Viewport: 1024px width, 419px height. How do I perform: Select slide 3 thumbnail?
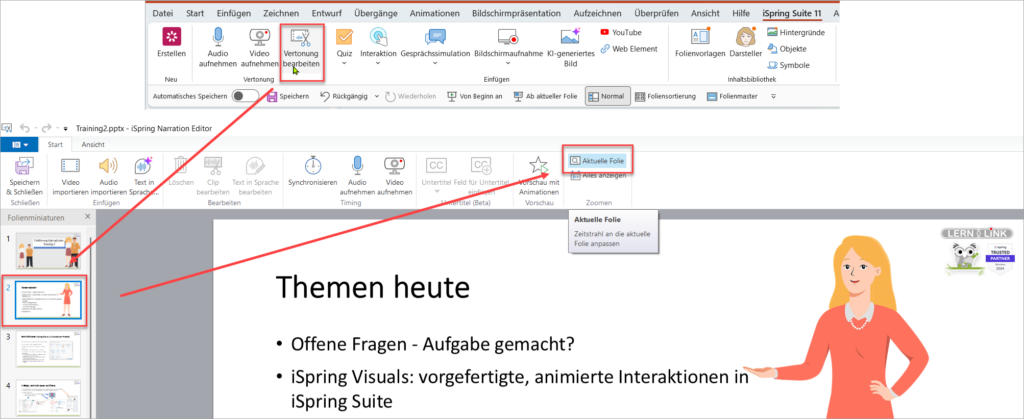coord(48,349)
